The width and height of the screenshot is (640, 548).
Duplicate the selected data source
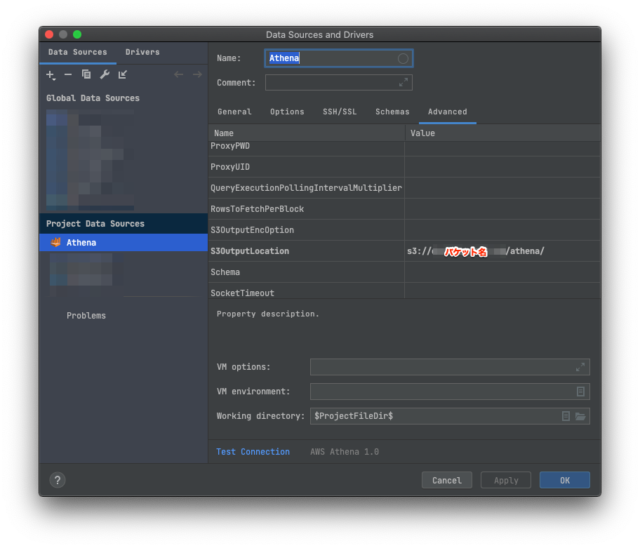[86, 74]
